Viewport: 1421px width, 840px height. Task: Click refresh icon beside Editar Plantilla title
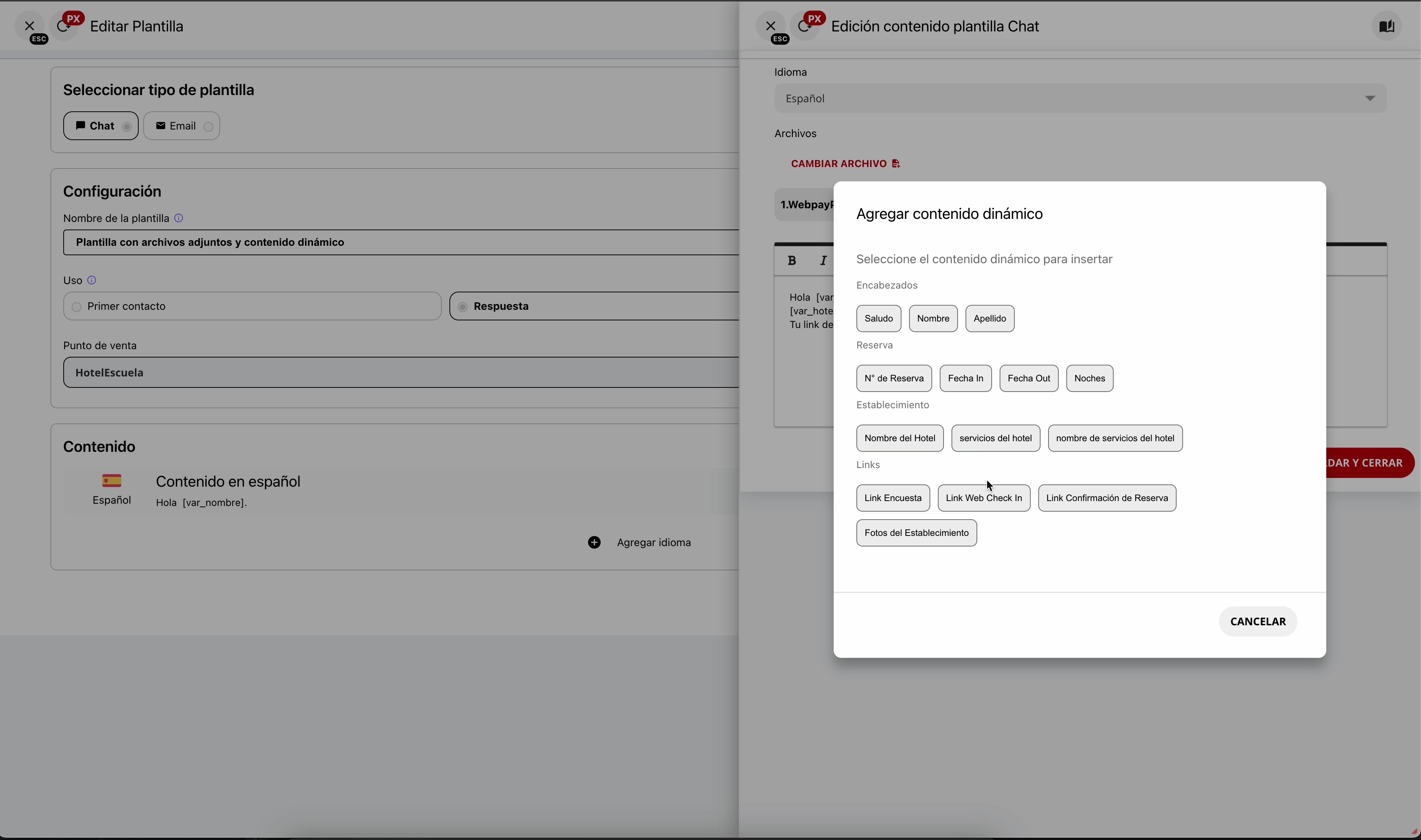63,27
